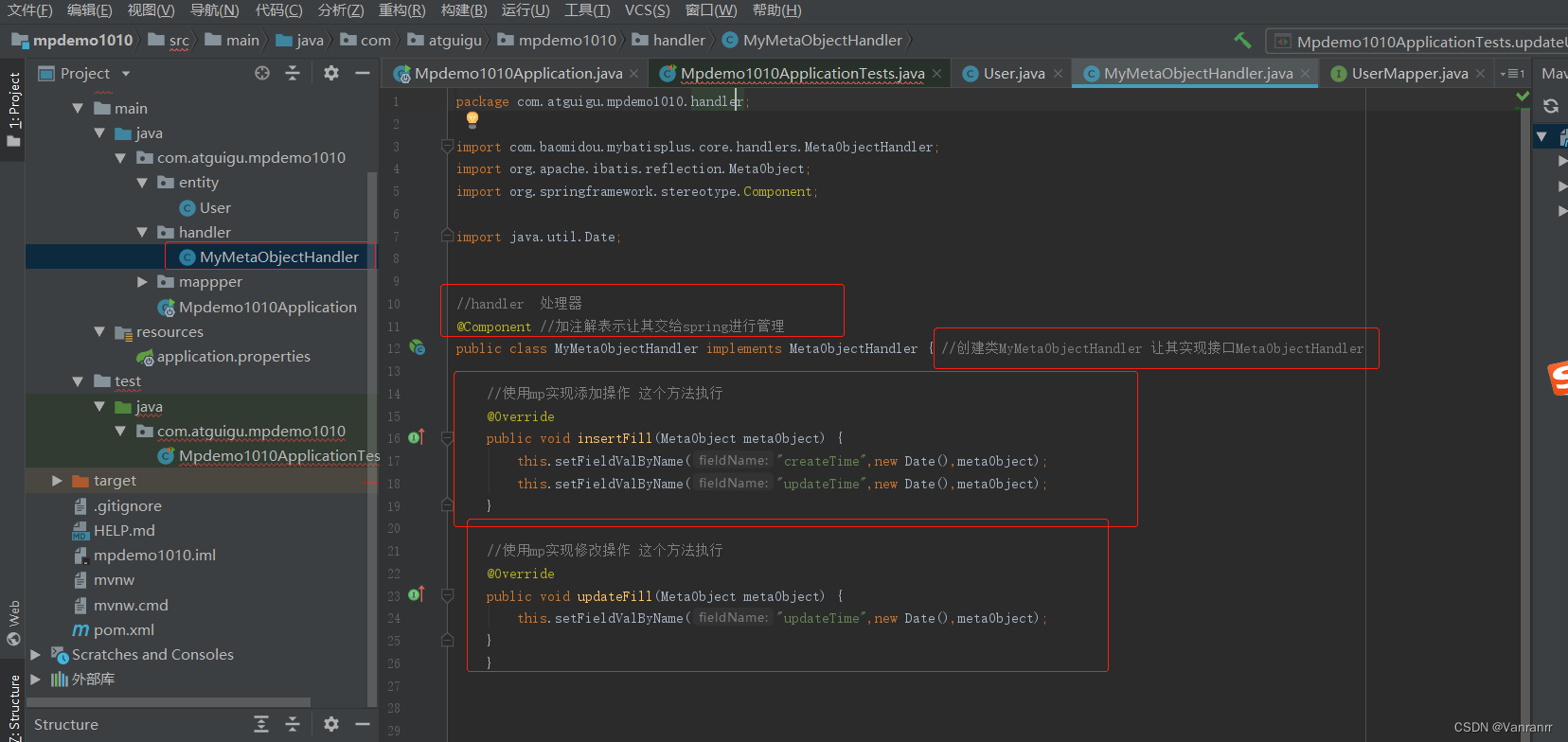This screenshot has width=1568, height=742.
Task: Click the override gutter icon at updateFill
Action: coord(417,595)
